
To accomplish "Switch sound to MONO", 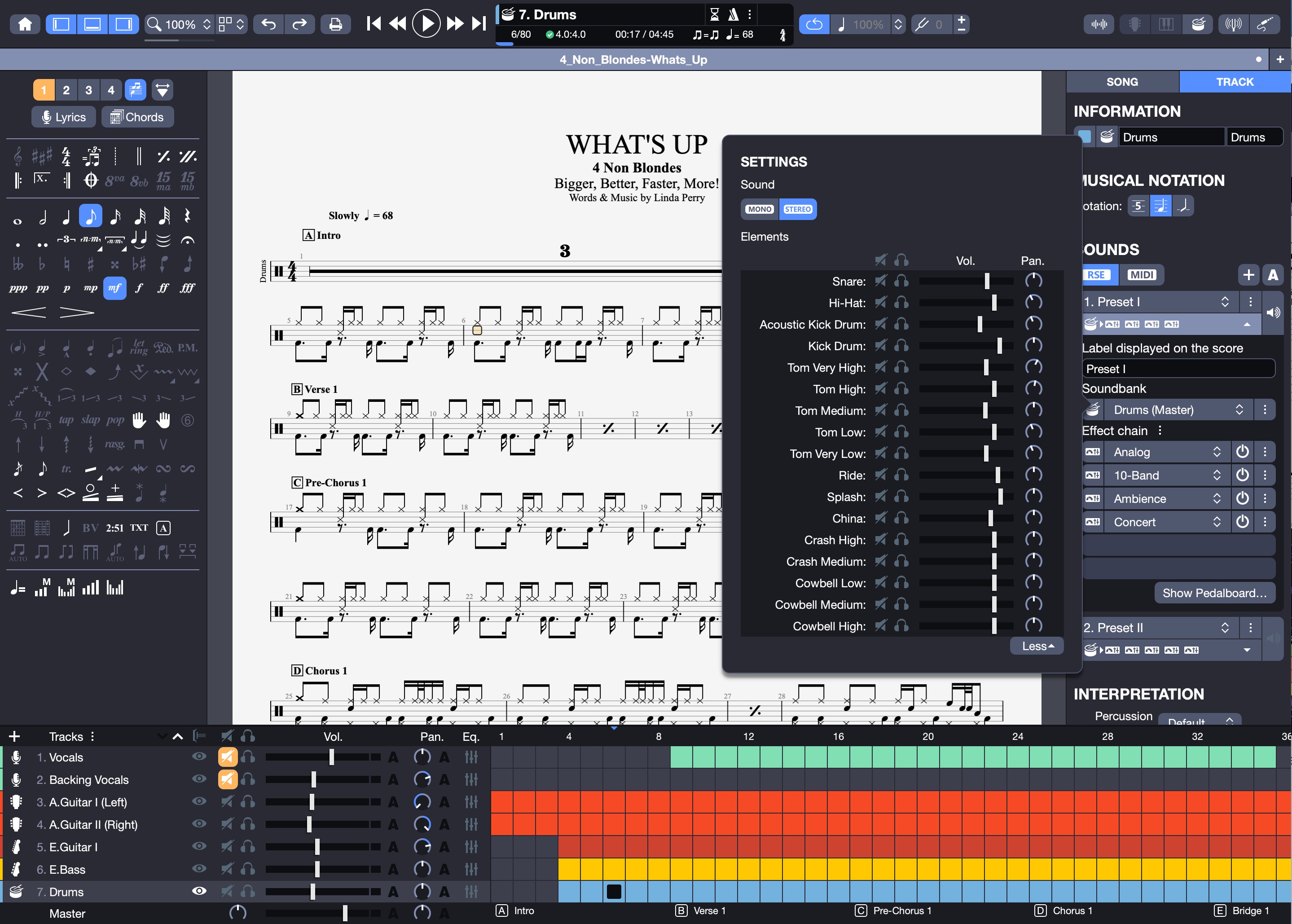I will coord(760,209).
